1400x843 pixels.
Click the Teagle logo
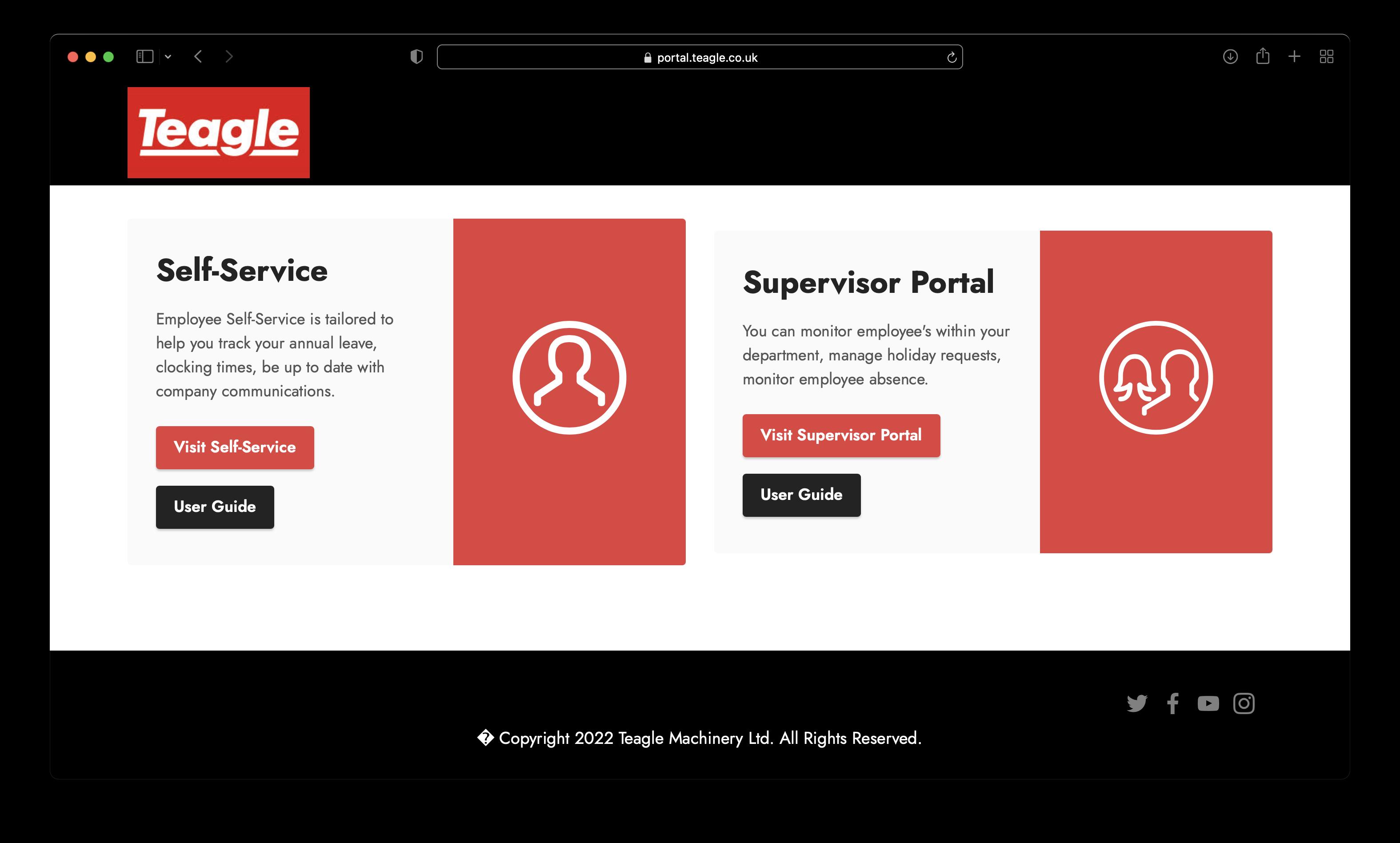coord(218,132)
